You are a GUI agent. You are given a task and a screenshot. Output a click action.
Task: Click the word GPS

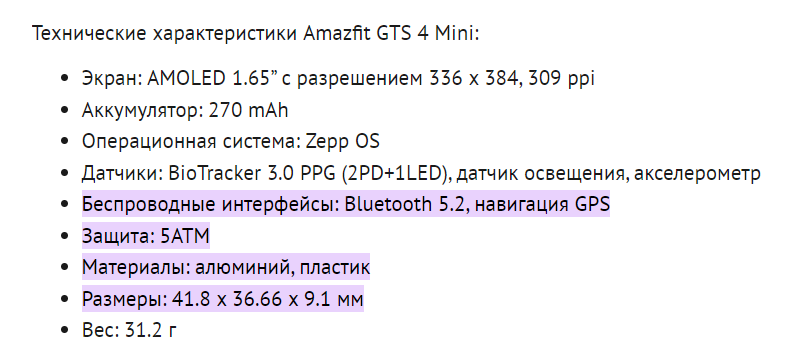click(x=592, y=204)
